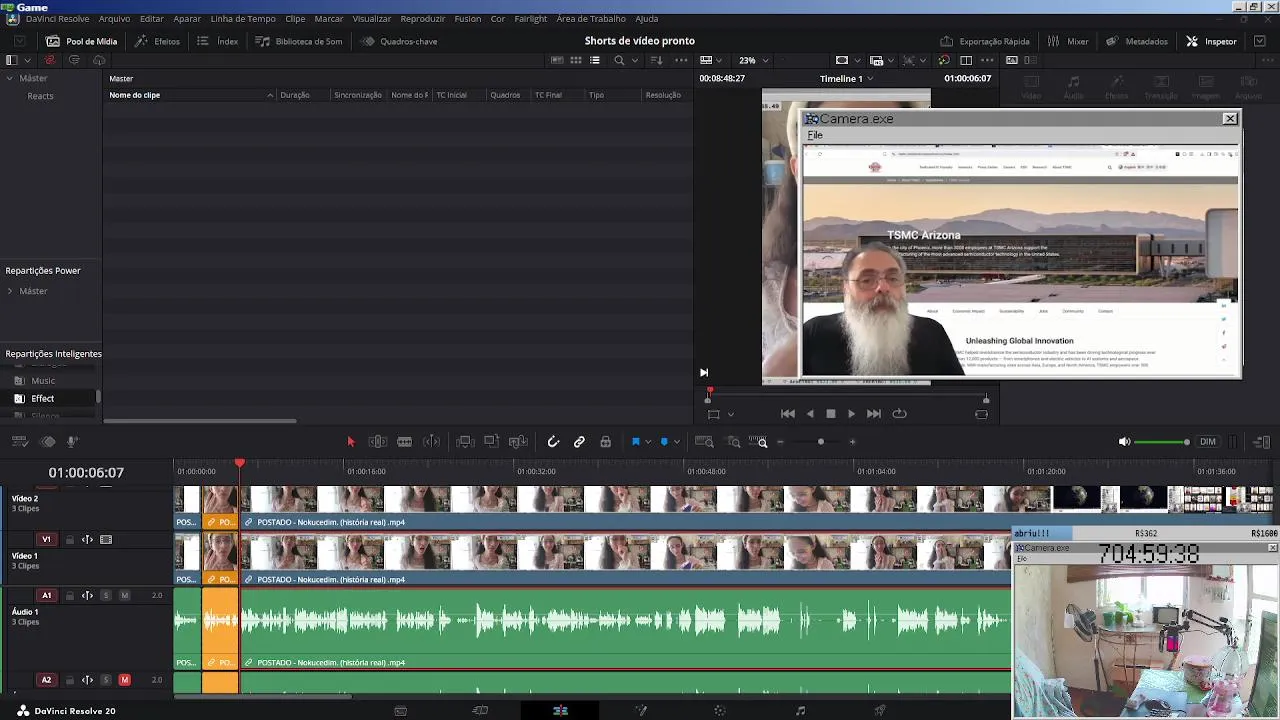This screenshot has width=1280, height=720.
Task: Open the Linha de Tempo menu
Action: click(243, 19)
